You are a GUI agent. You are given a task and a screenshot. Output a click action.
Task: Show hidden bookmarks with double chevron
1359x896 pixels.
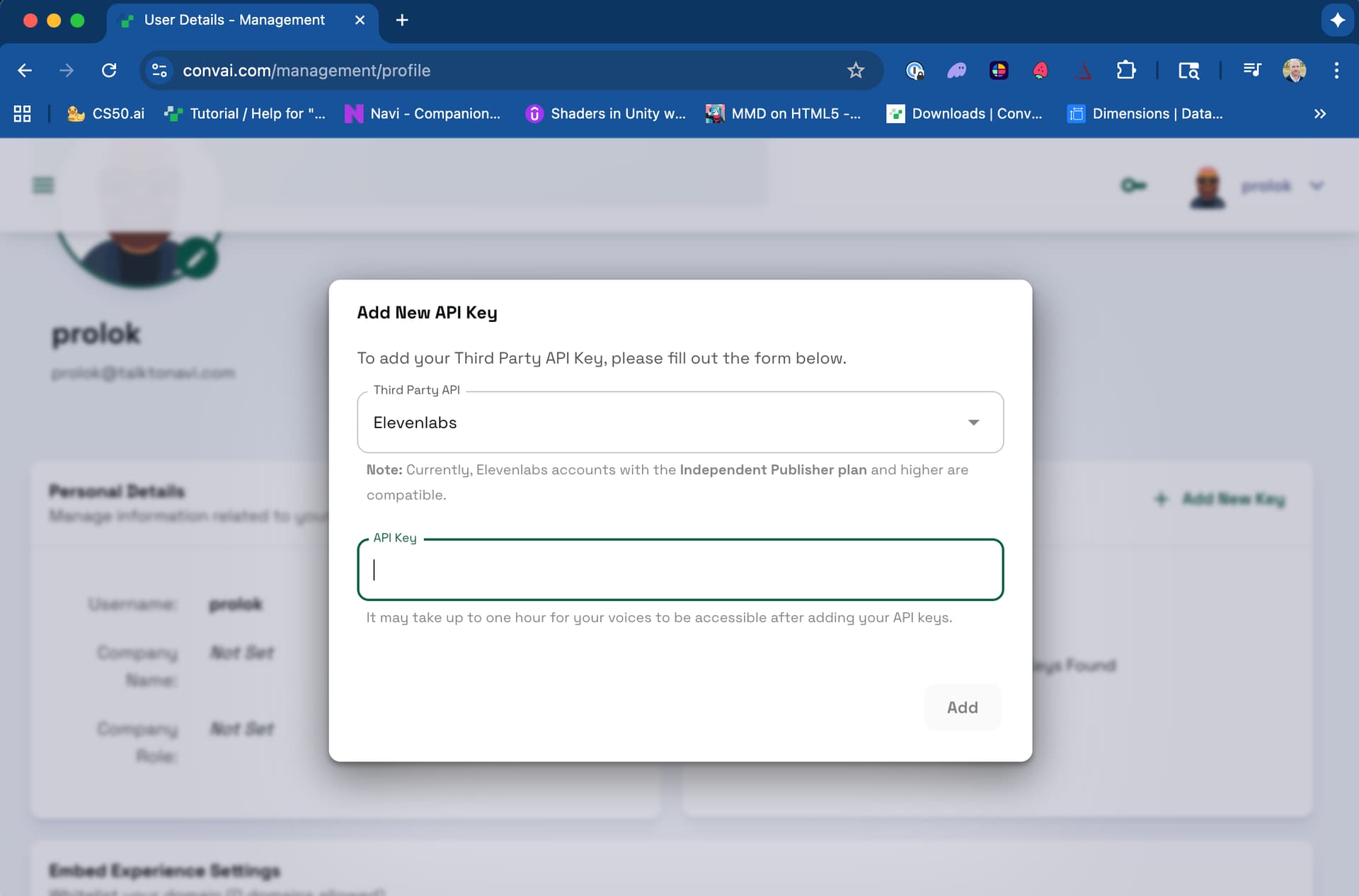pos(1319,113)
